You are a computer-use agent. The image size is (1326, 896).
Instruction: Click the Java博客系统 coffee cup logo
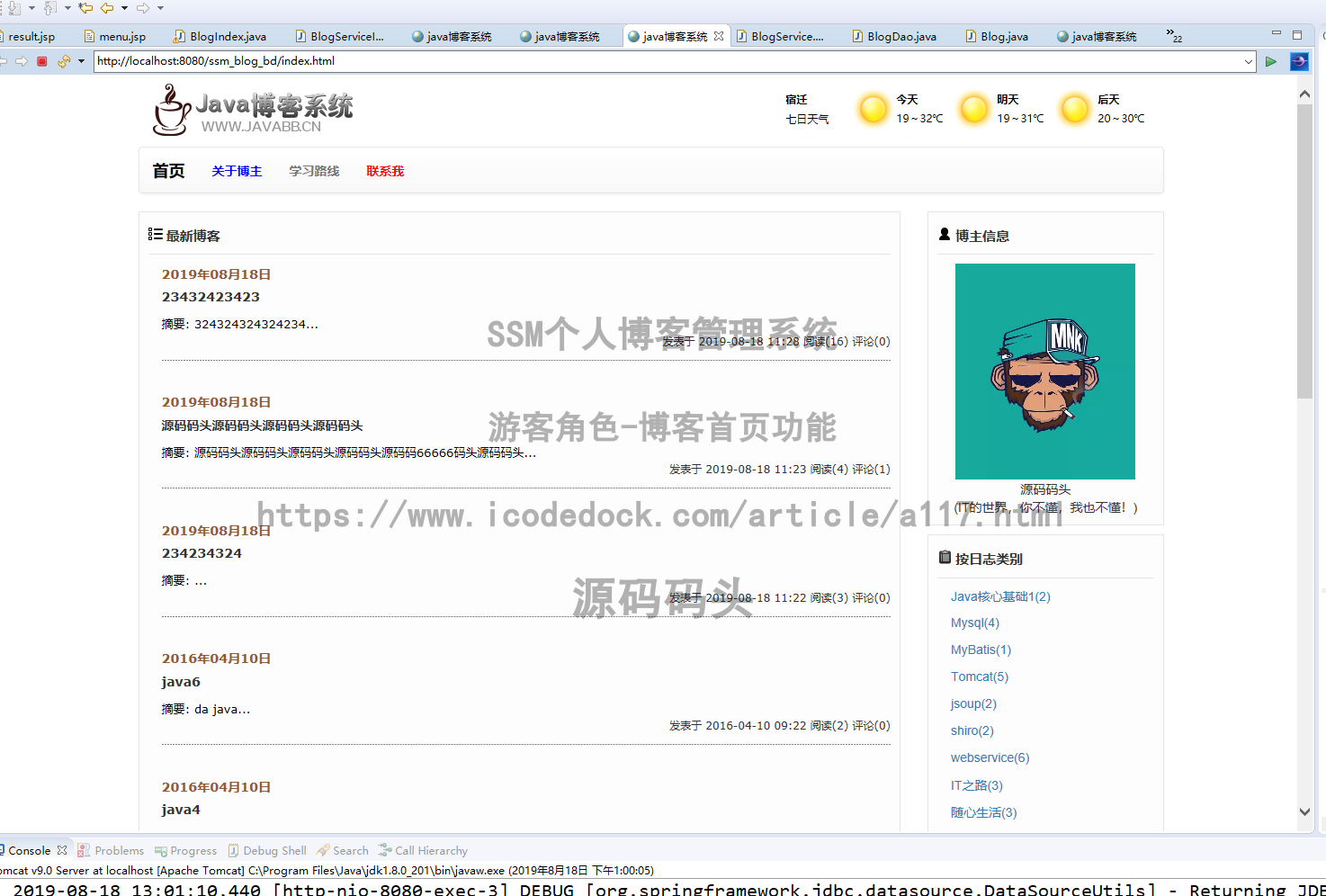click(171, 109)
